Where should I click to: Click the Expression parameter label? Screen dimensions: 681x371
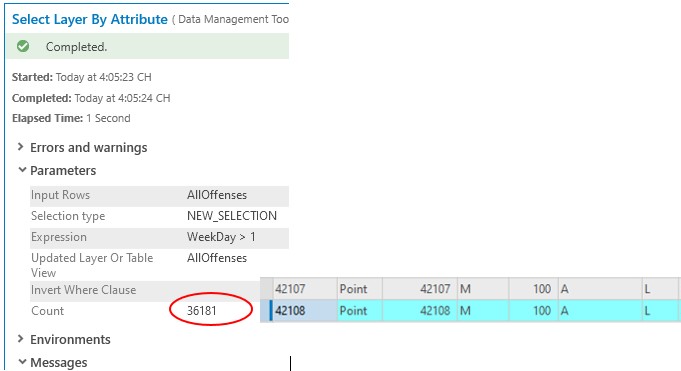coord(59,237)
